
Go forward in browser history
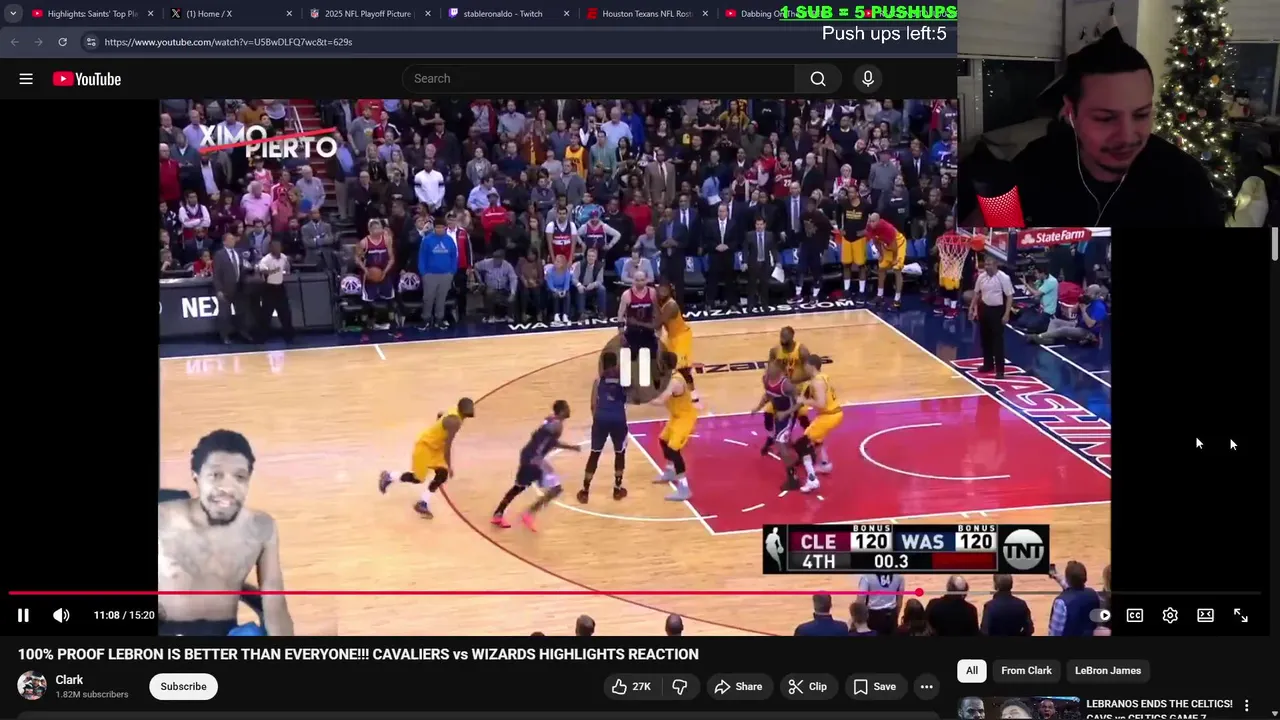click(x=38, y=42)
